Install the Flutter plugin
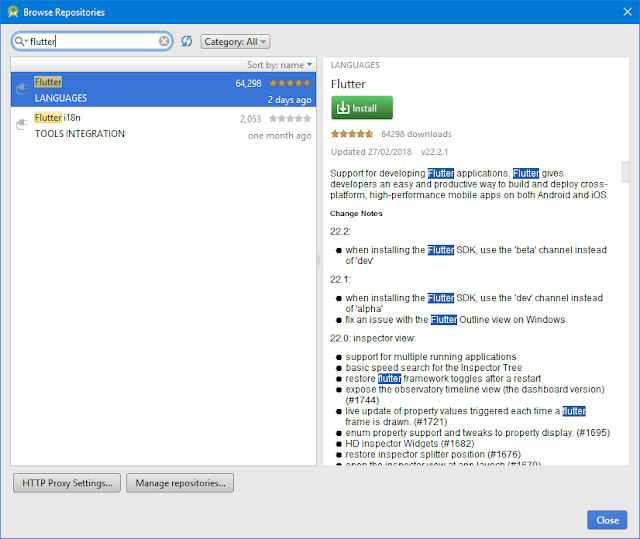 362,108
